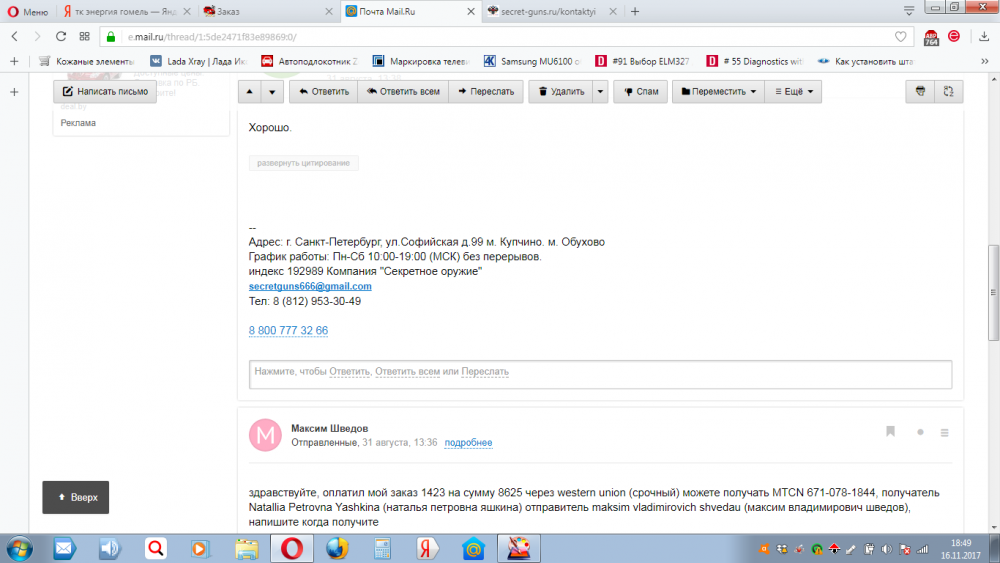The height and width of the screenshot is (563, 1000).
Task: Expand quoted text via развернуть цитирование
Action: pyautogui.click(x=304, y=163)
